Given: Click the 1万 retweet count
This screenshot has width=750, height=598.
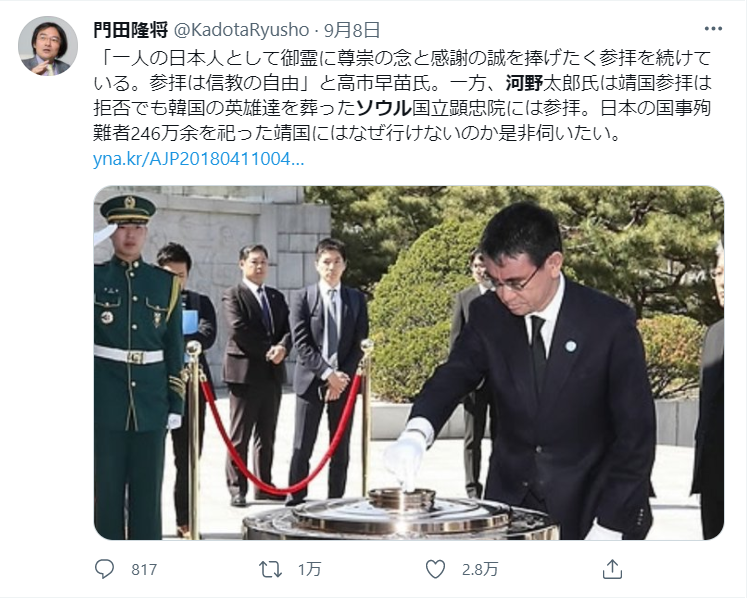Looking at the screenshot, I should point(309,570).
